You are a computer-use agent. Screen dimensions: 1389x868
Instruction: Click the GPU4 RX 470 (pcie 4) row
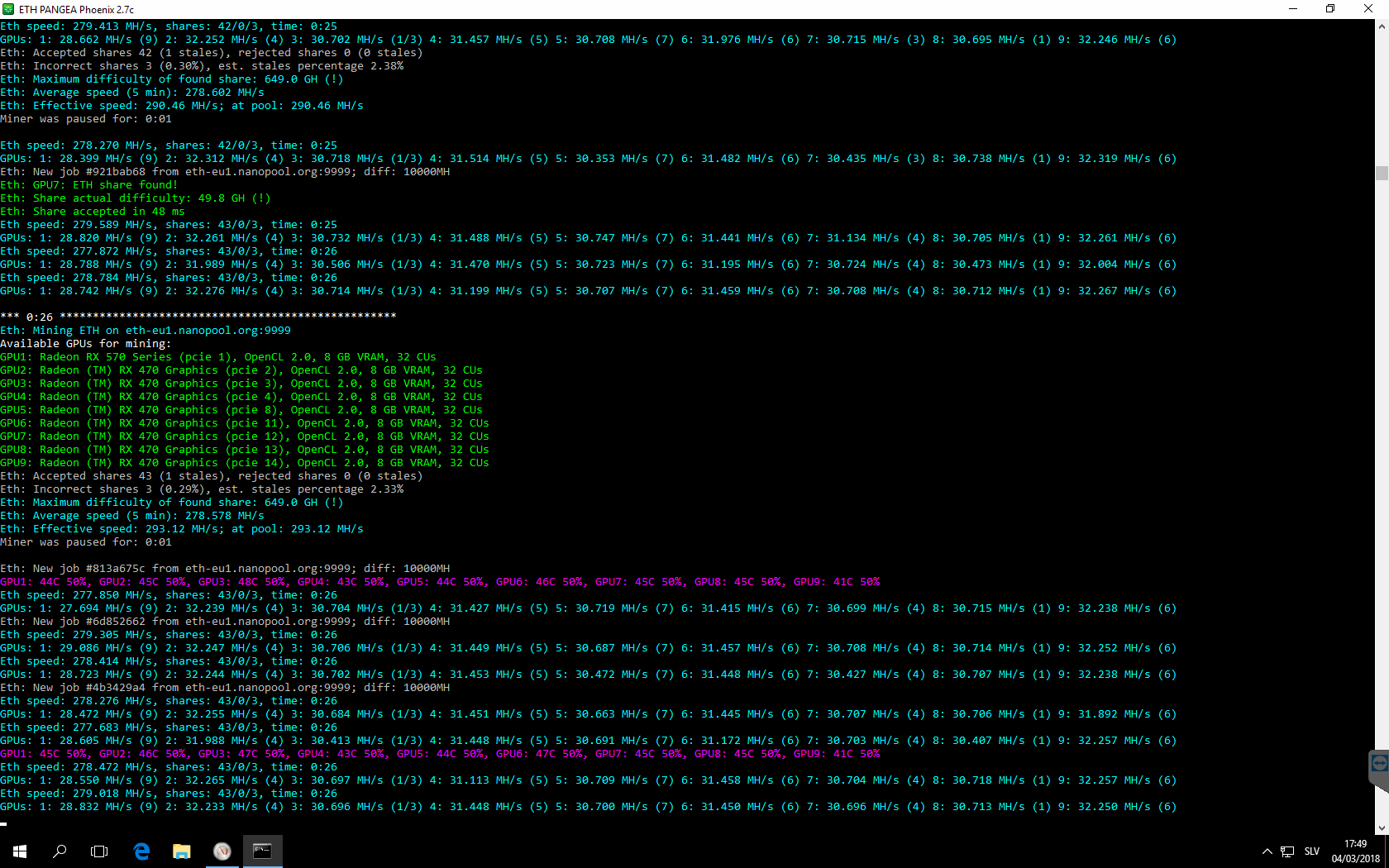click(x=241, y=397)
